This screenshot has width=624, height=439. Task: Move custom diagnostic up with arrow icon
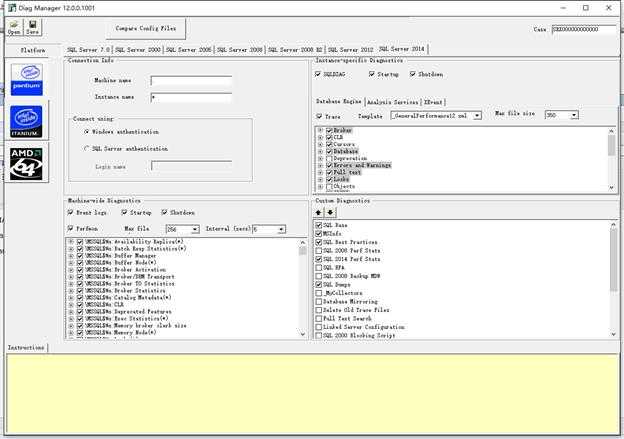pos(319,213)
